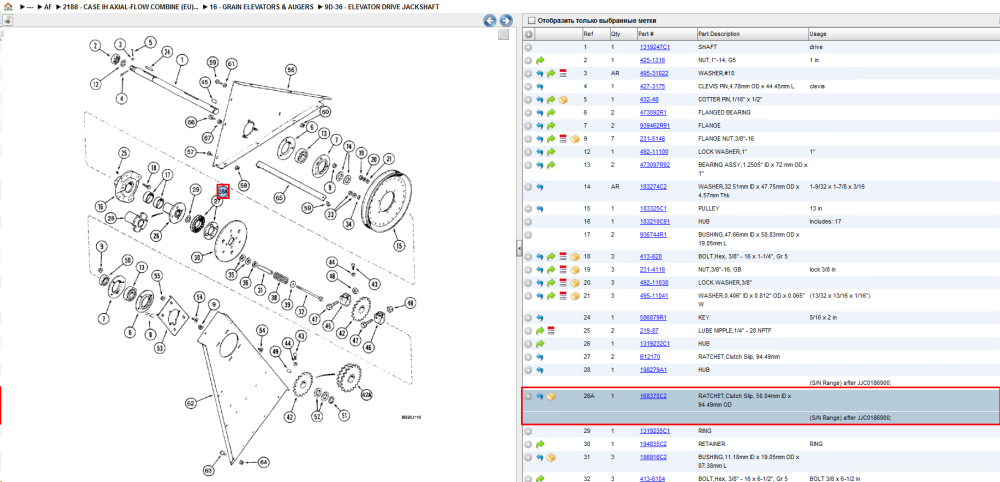Viewport: 1000px width, 482px height.
Task: Click package icon on BUSHING row 31
Action: tap(552, 457)
